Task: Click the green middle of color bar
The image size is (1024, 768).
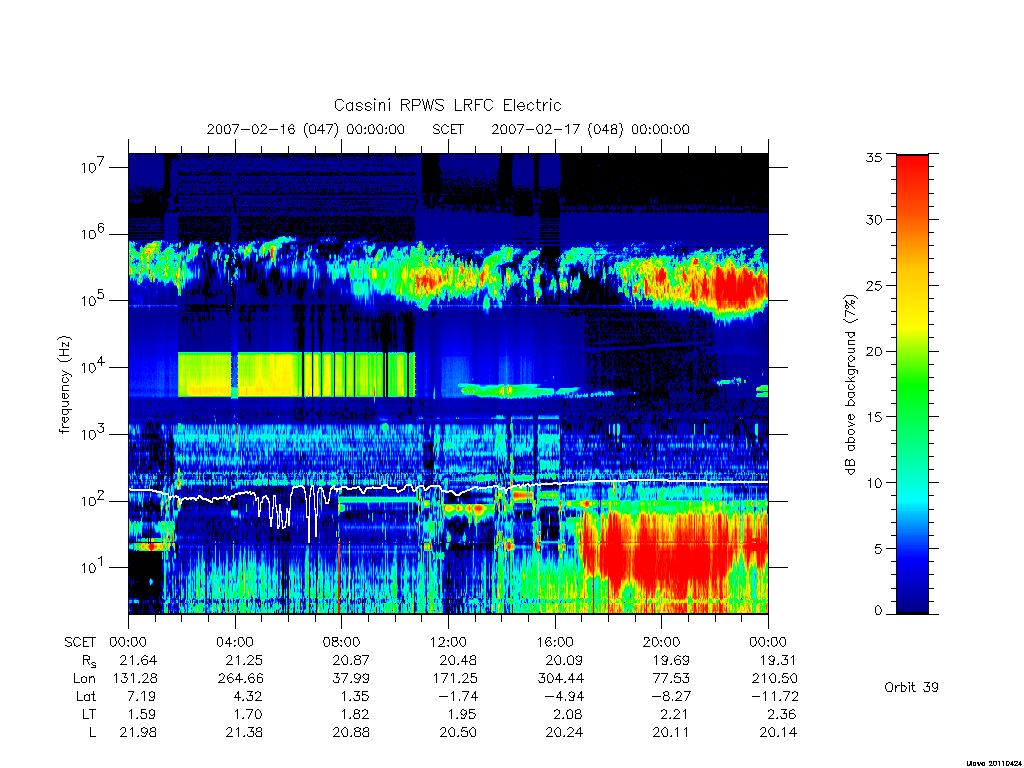Action: [912, 385]
